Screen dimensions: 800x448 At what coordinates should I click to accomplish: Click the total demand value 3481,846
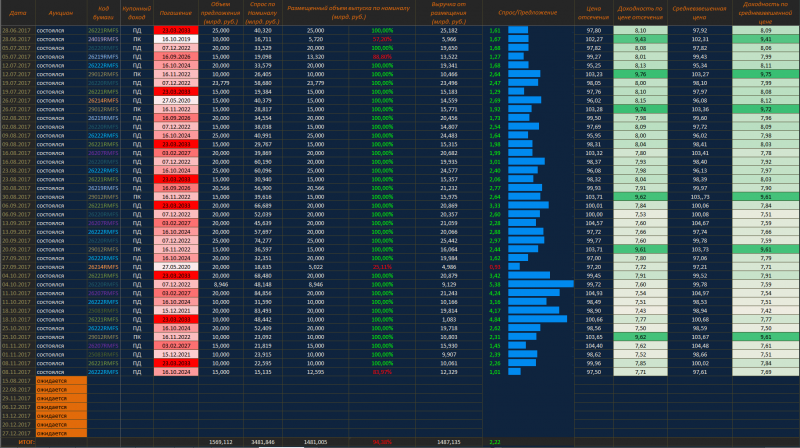[263, 441]
